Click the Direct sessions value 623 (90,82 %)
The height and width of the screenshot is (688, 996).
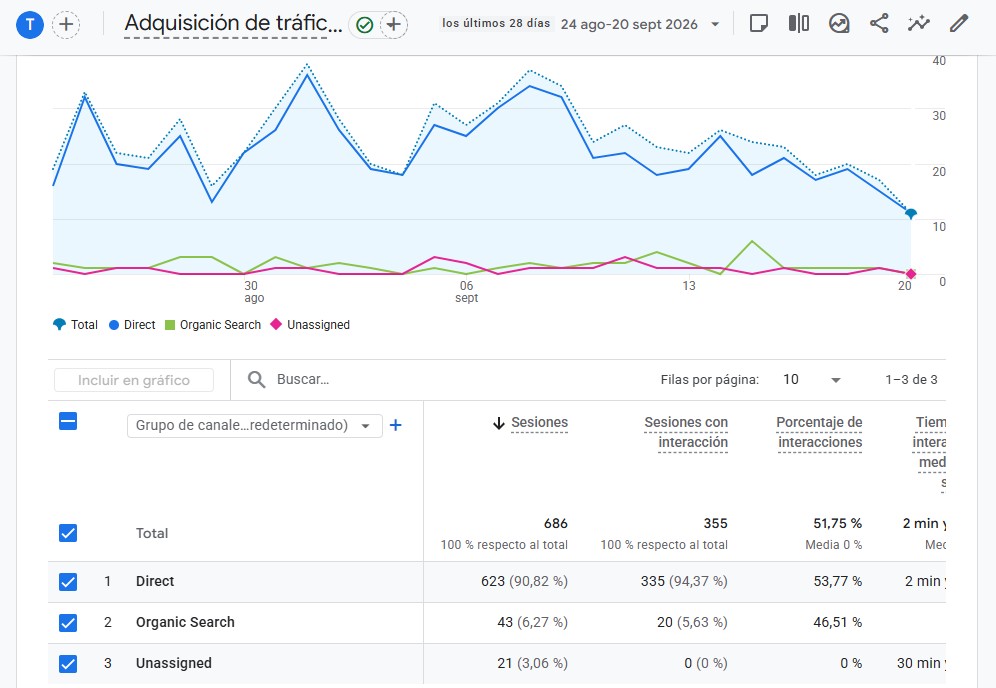tap(524, 581)
